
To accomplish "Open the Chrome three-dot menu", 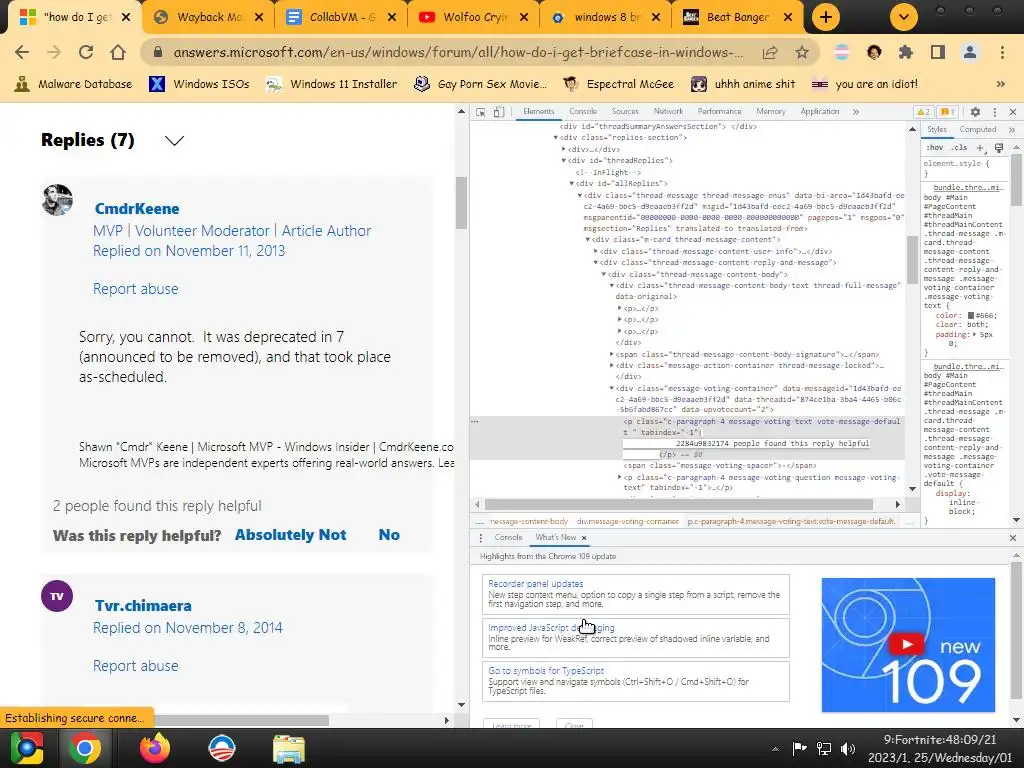I will [1002, 52].
